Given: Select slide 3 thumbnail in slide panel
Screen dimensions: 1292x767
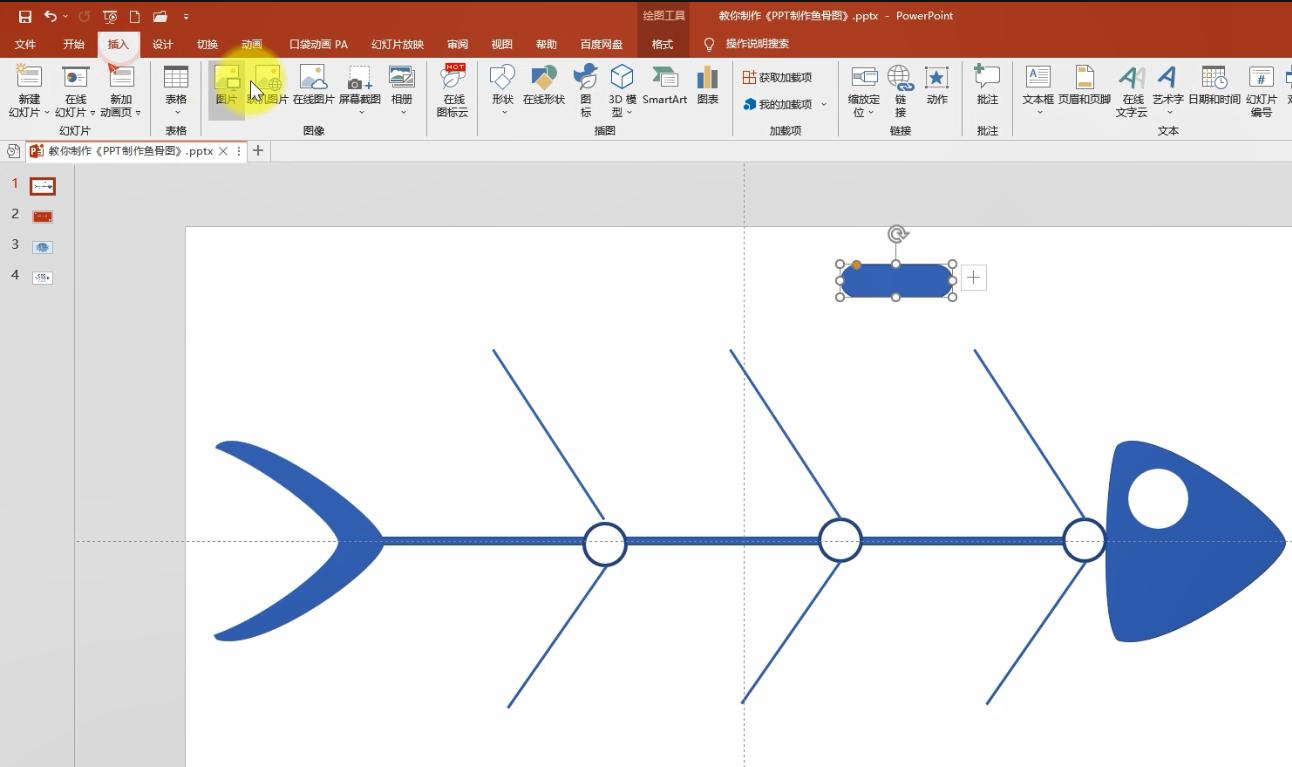Looking at the screenshot, I should (x=42, y=247).
